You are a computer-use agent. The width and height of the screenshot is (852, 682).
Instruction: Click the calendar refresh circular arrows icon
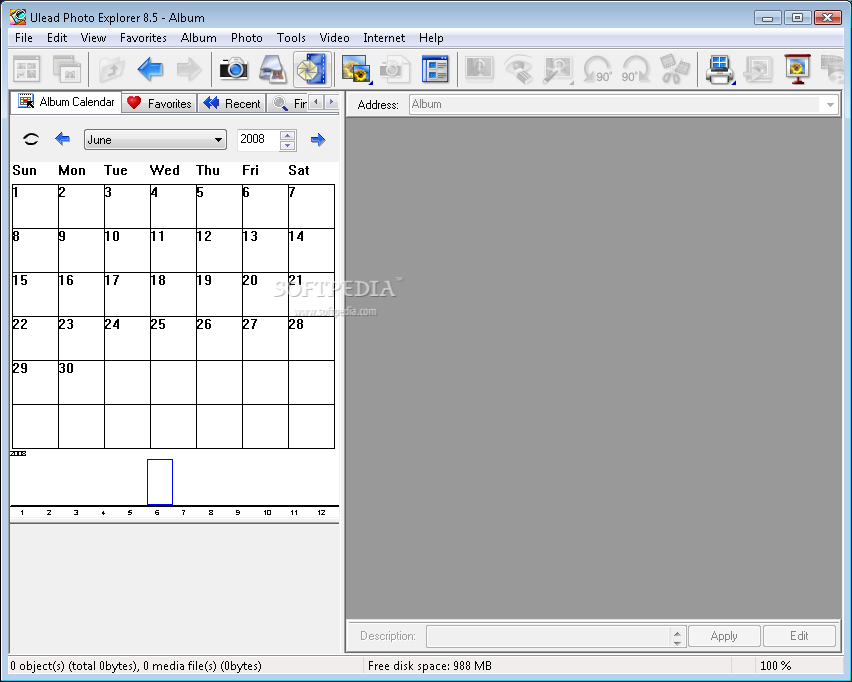point(31,140)
